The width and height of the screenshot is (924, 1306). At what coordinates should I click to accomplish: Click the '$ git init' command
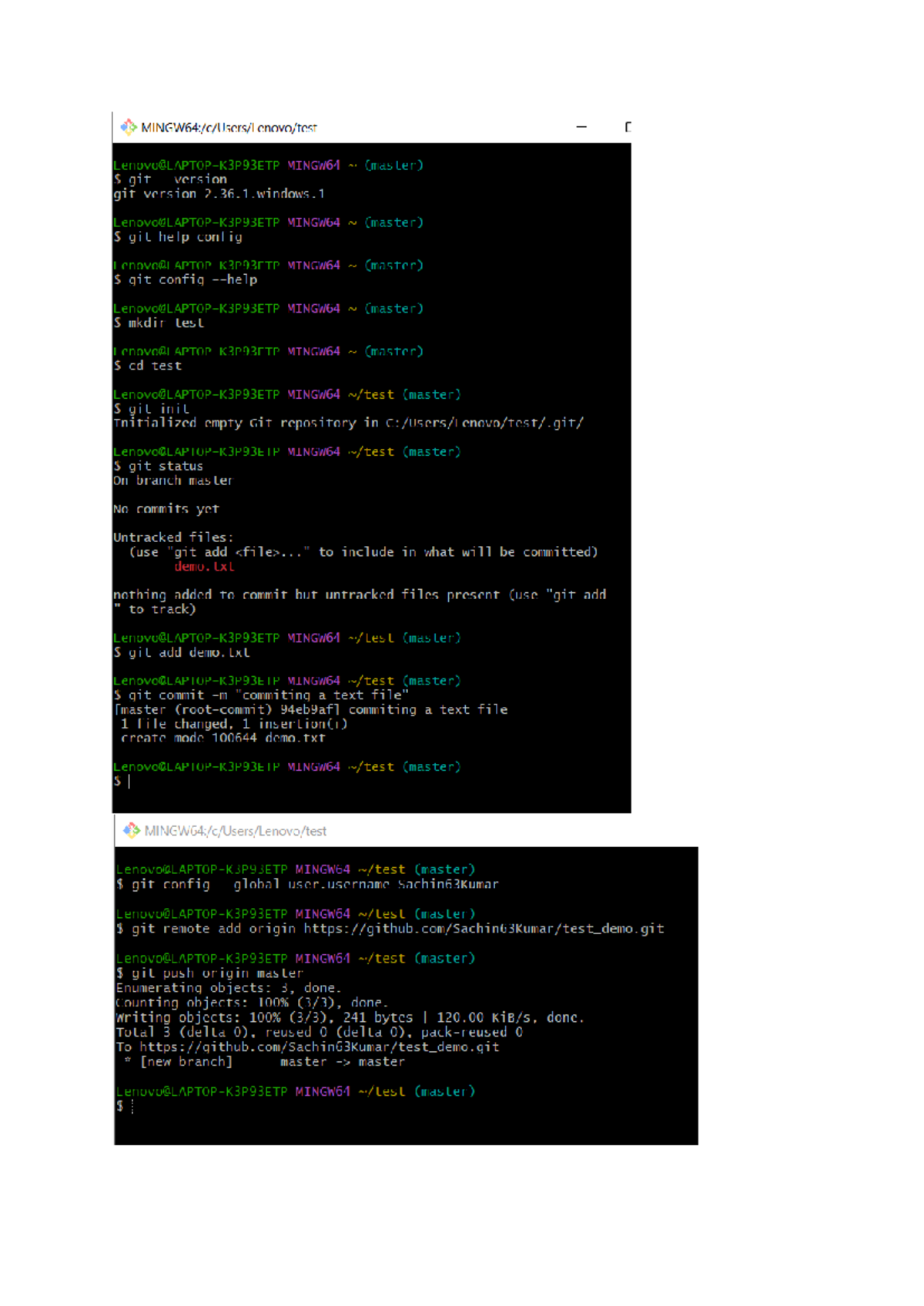click(151, 409)
